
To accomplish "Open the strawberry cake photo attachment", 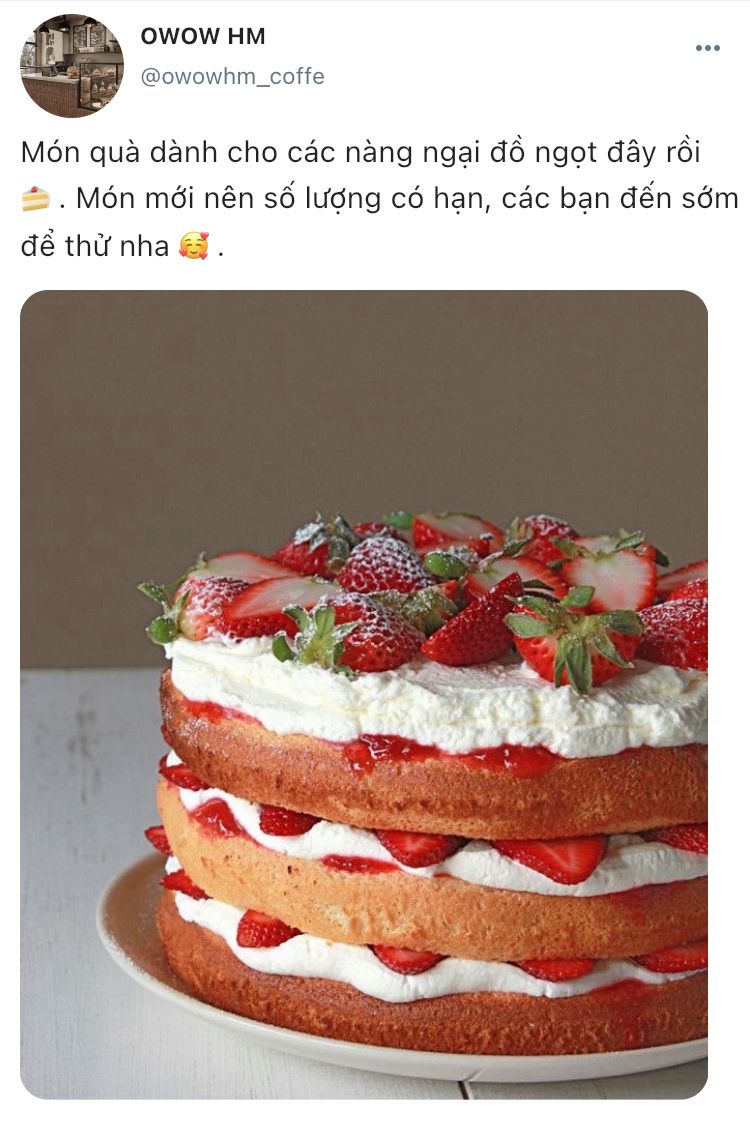I will [x=364, y=694].
